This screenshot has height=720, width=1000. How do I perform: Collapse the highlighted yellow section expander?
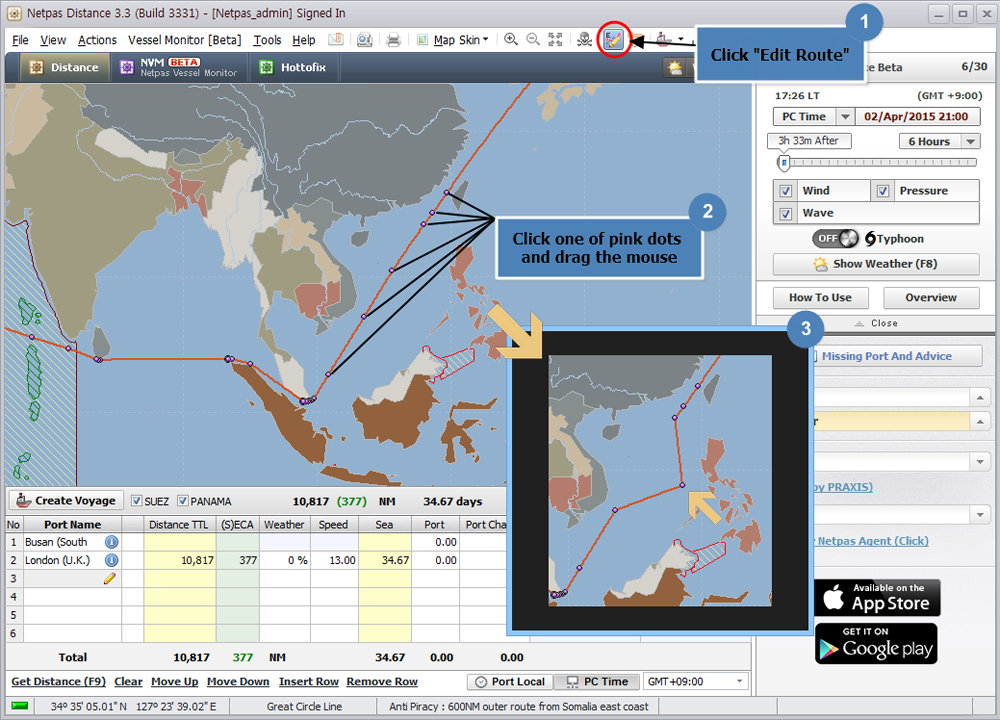point(980,421)
